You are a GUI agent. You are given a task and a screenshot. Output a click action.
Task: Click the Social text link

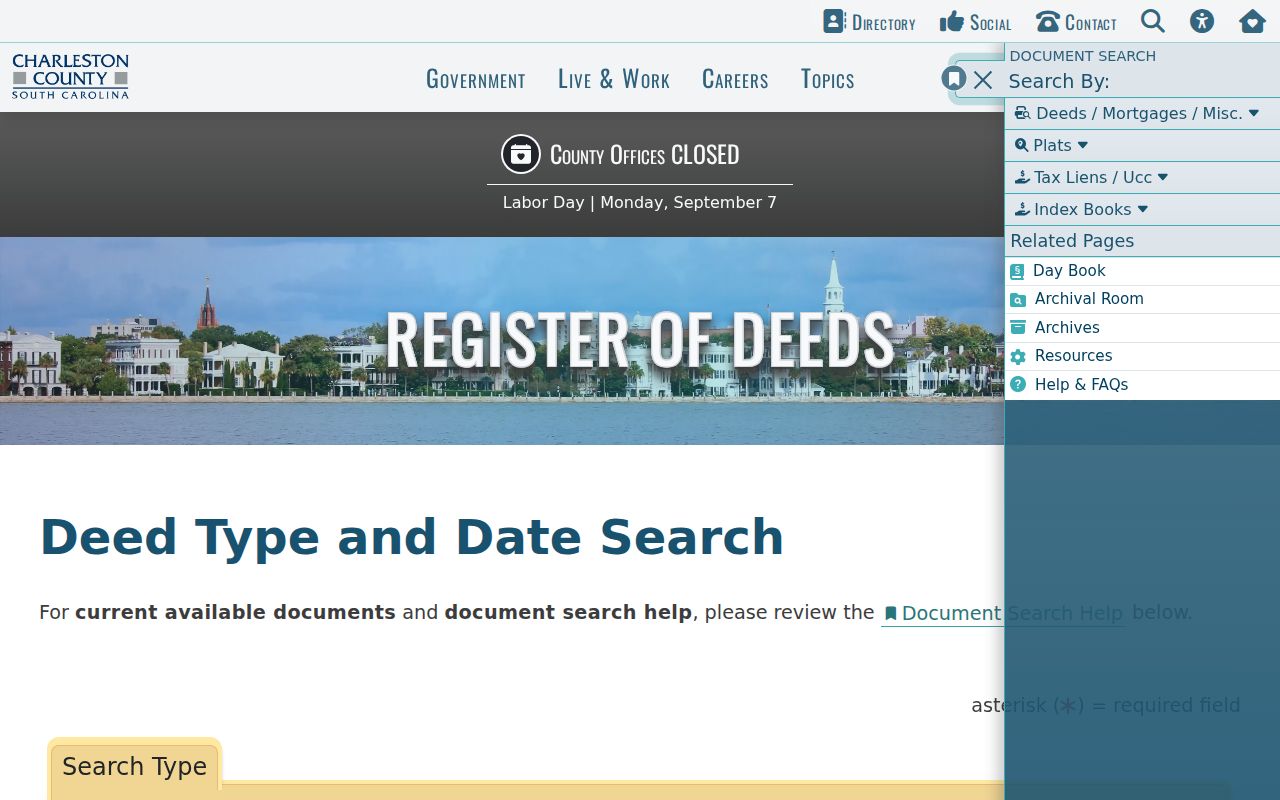(x=990, y=22)
